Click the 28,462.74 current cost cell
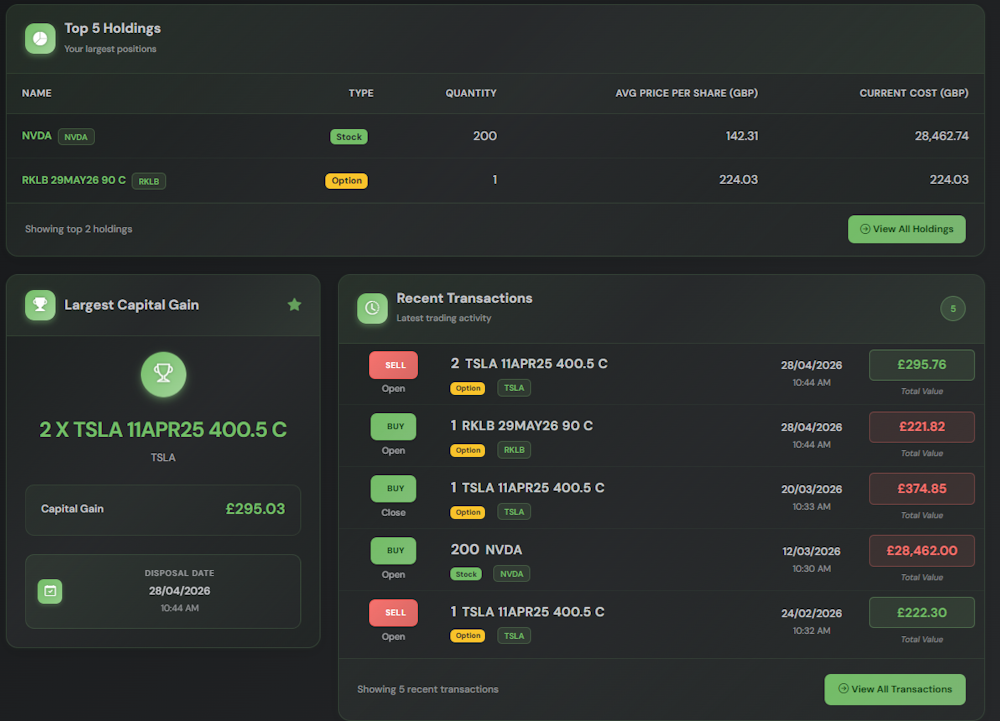Image resolution: width=1000 pixels, height=721 pixels. click(941, 136)
